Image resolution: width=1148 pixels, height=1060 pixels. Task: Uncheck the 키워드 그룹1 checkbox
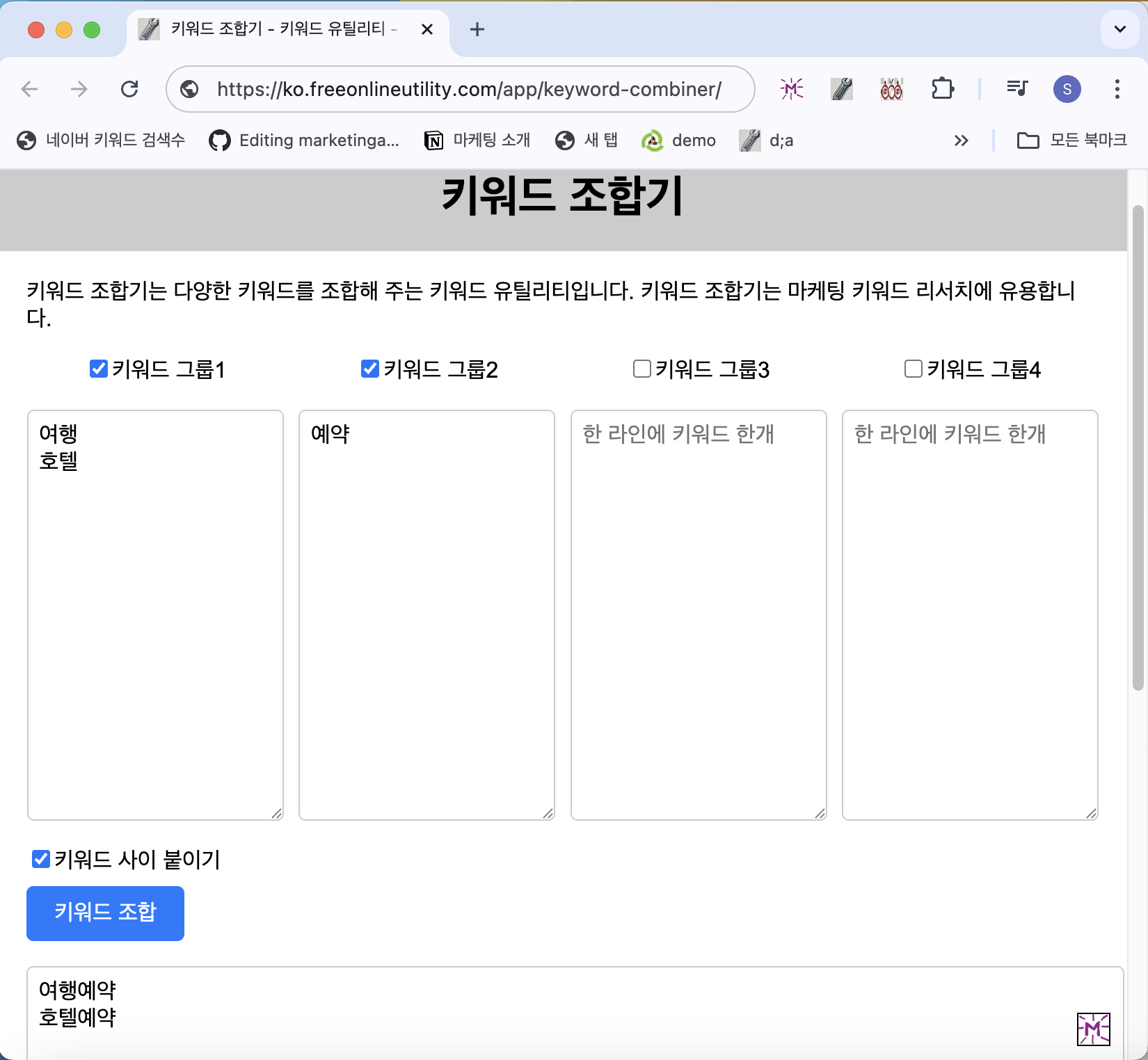click(99, 369)
